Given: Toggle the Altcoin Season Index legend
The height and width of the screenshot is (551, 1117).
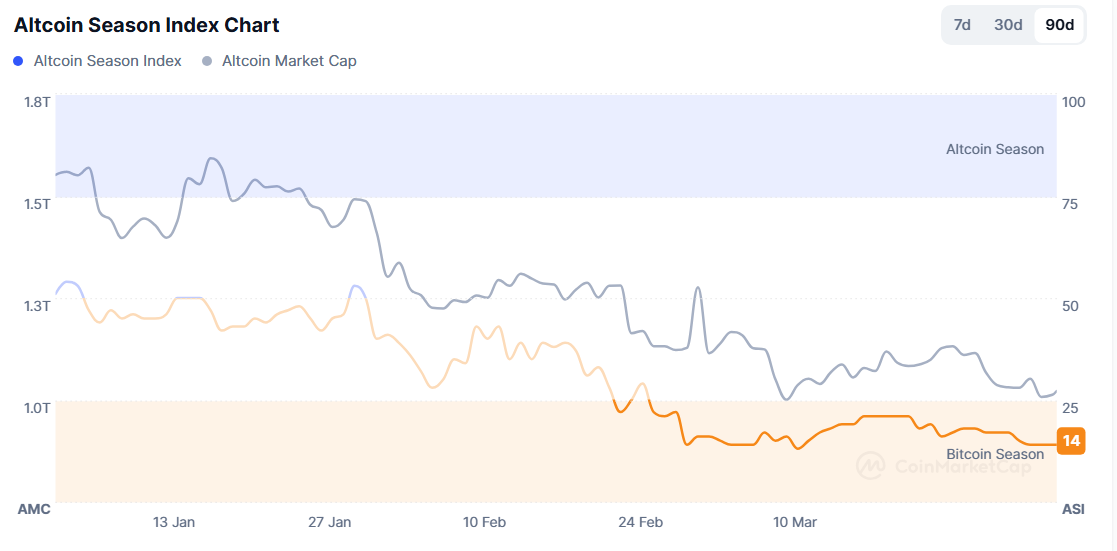Looking at the screenshot, I should pos(108,61).
